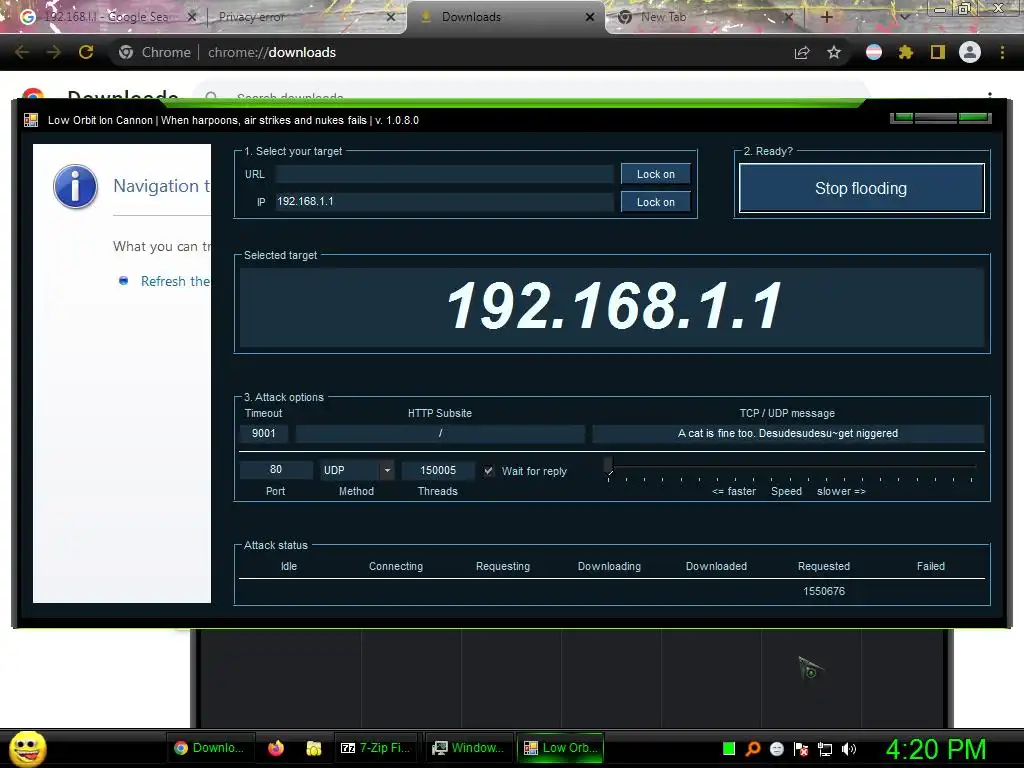This screenshot has width=1024, height=768.
Task: Switch to the Windows taskbar button
Action: (x=468, y=748)
